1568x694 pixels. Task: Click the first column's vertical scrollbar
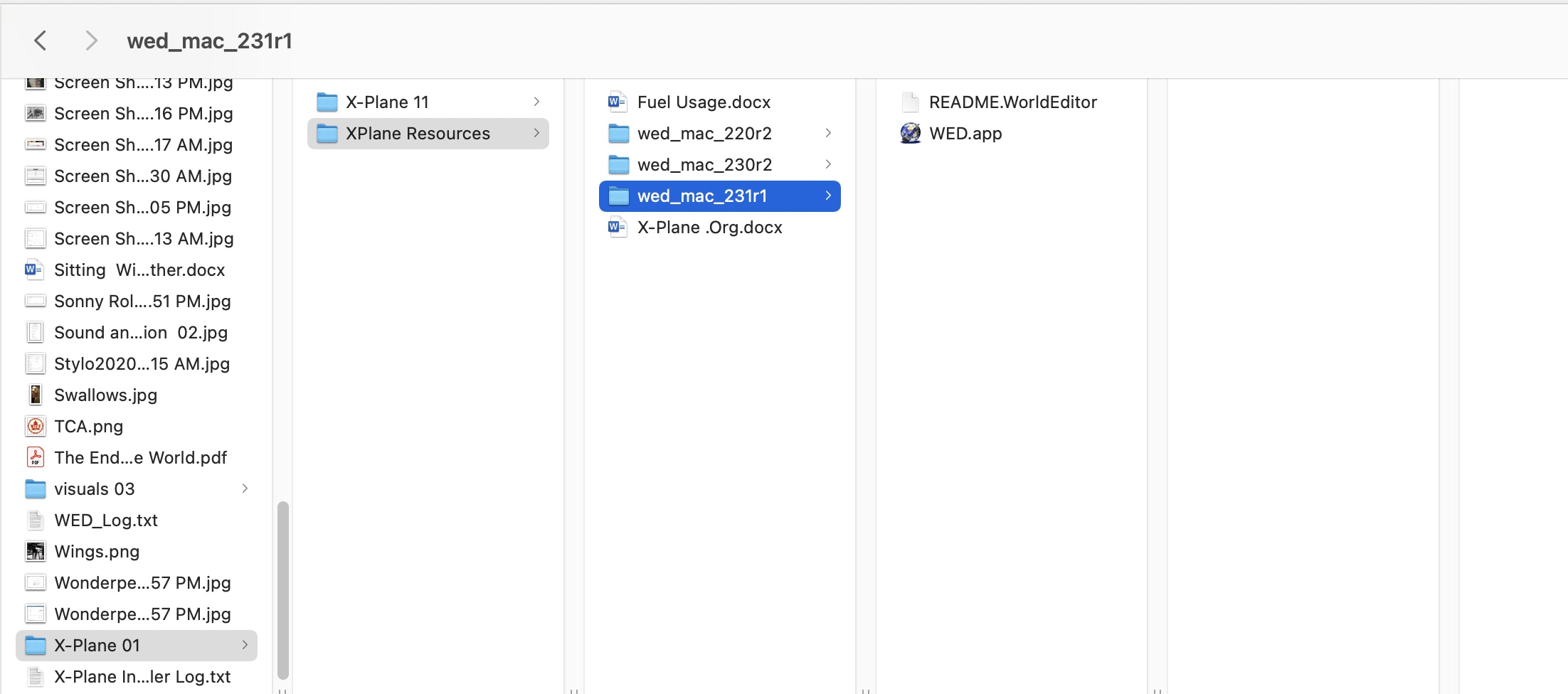point(282,590)
